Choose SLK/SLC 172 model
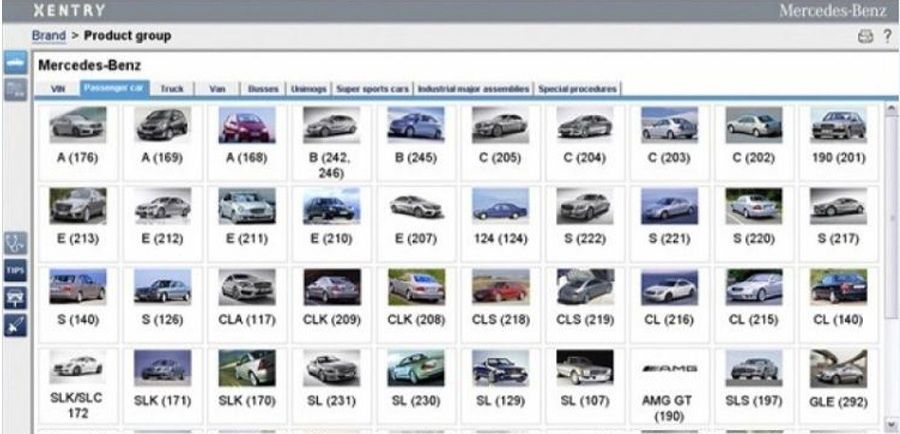 coord(77,386)
